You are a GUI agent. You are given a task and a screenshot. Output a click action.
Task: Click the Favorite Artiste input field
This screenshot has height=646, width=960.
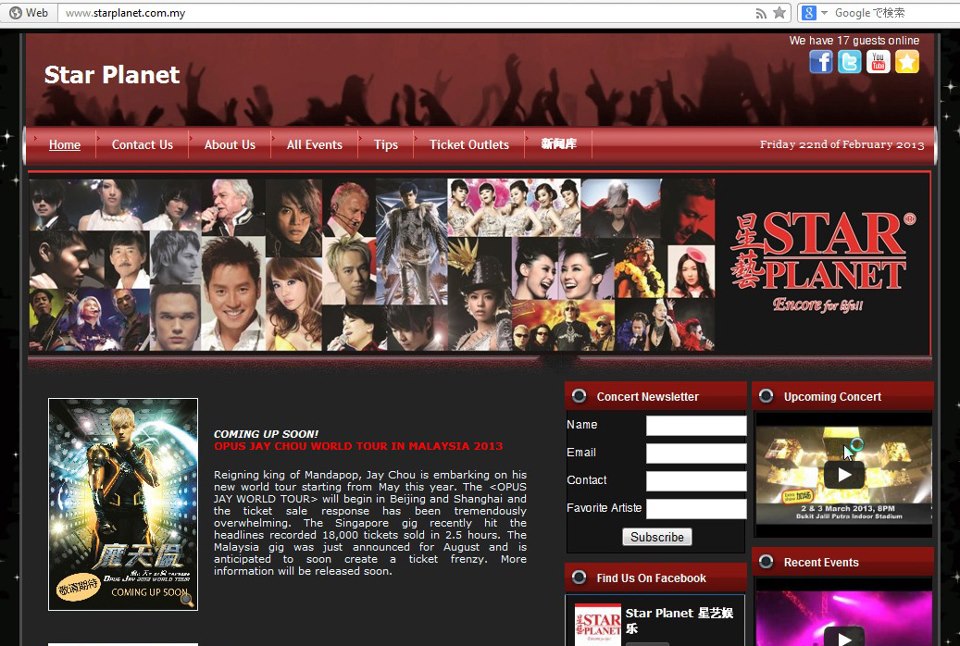coord(696,509)
